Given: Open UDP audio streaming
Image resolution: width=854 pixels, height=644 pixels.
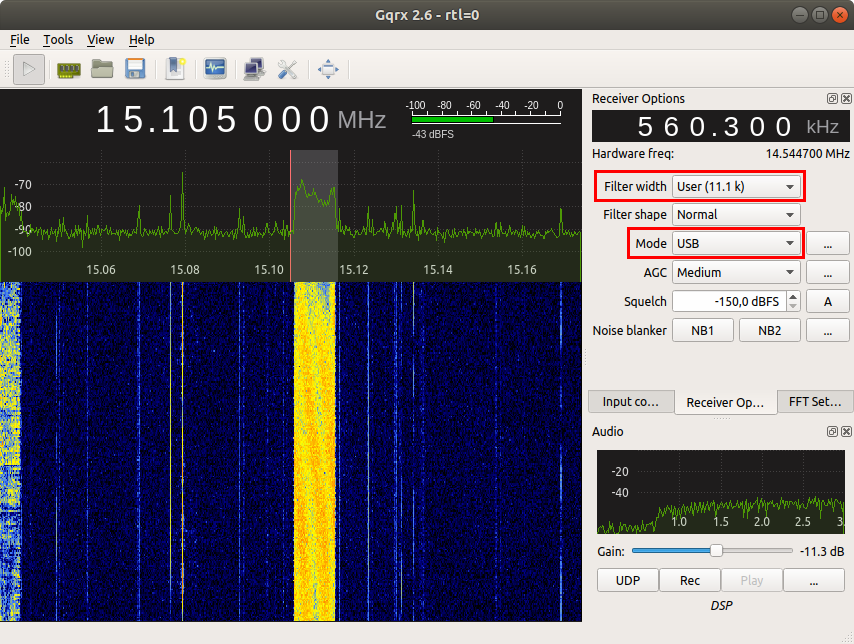Looking at the screenshot, I should (627, 580).
